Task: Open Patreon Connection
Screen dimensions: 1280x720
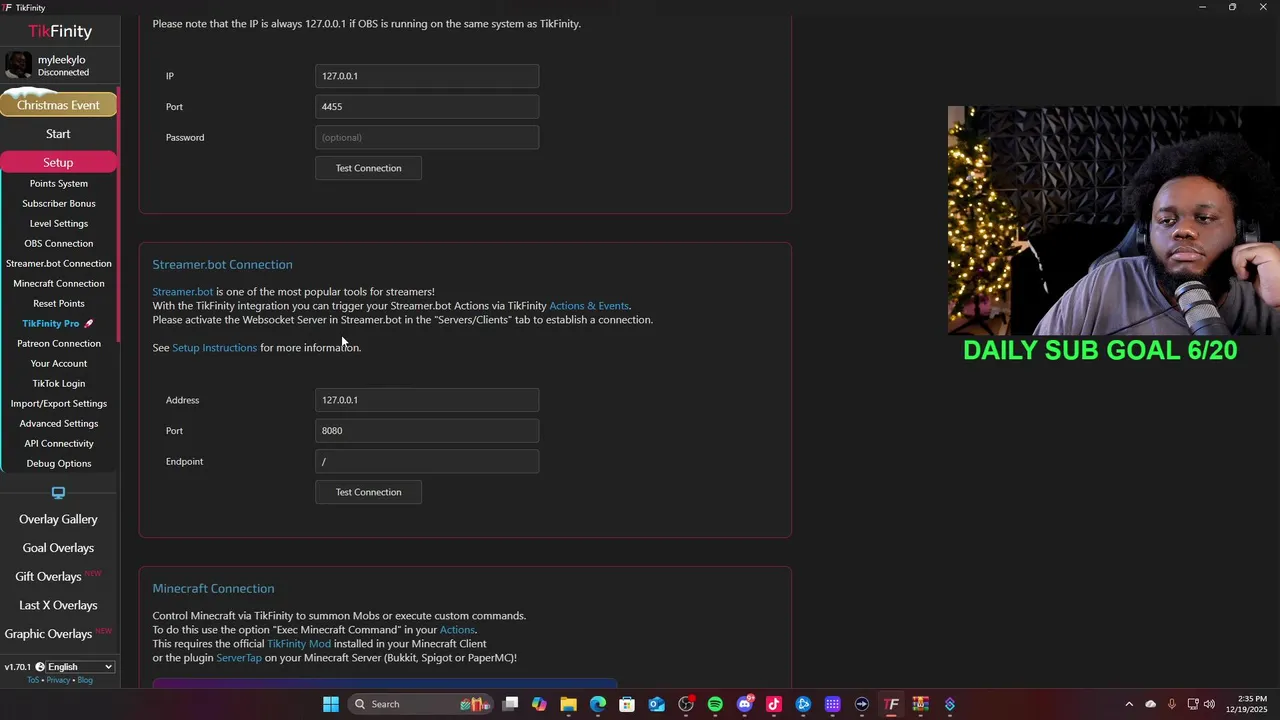Action: 58,343
